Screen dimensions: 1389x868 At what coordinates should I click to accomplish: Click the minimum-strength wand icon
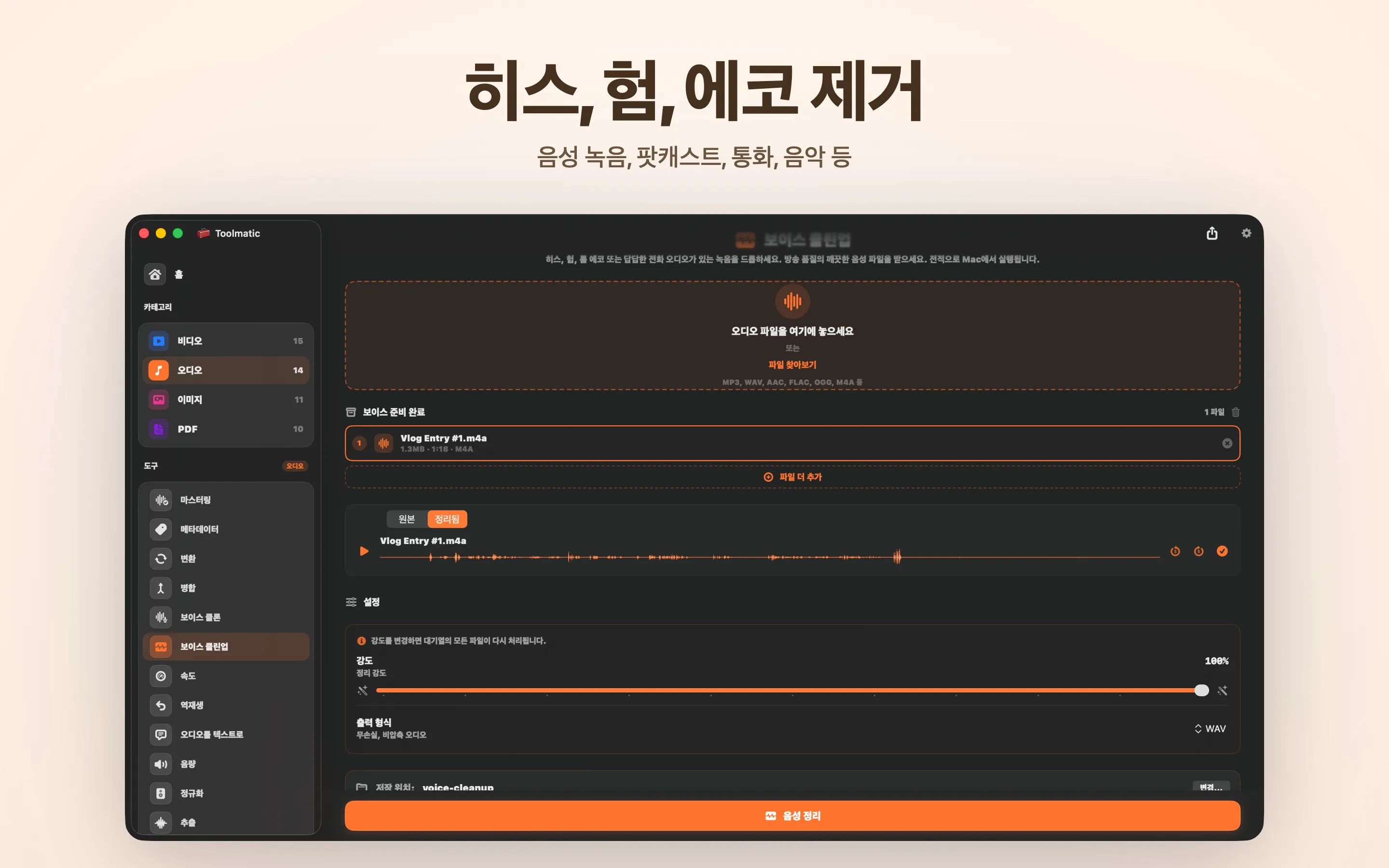(362, 690)
